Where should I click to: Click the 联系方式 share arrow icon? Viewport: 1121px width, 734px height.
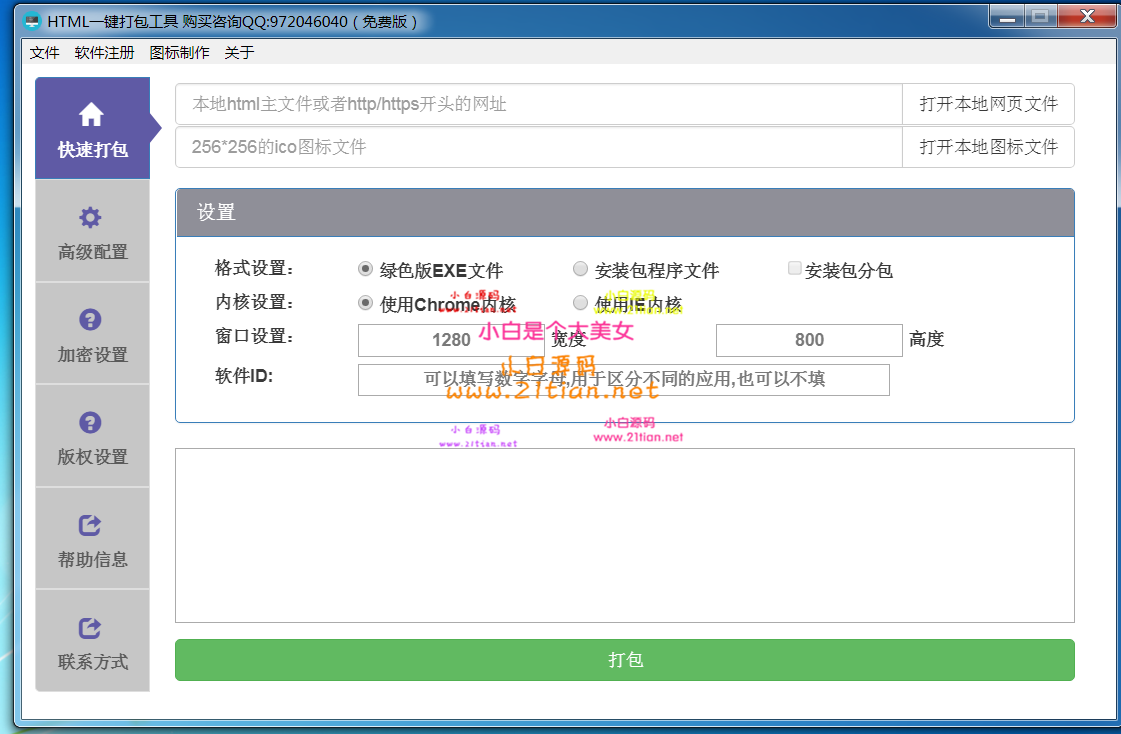(x=91, y=628)
